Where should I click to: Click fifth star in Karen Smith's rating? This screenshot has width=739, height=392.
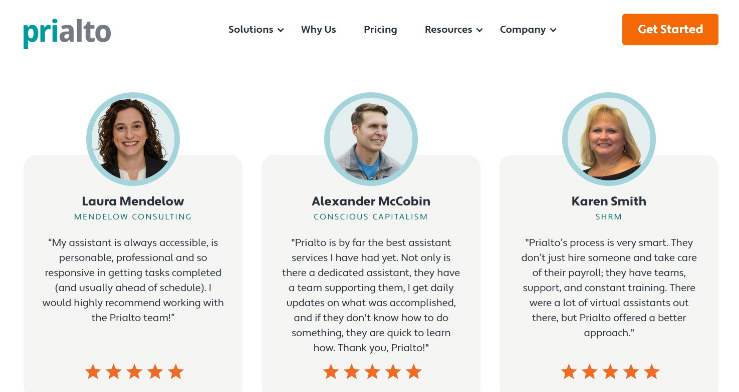[x=652, y=372]
